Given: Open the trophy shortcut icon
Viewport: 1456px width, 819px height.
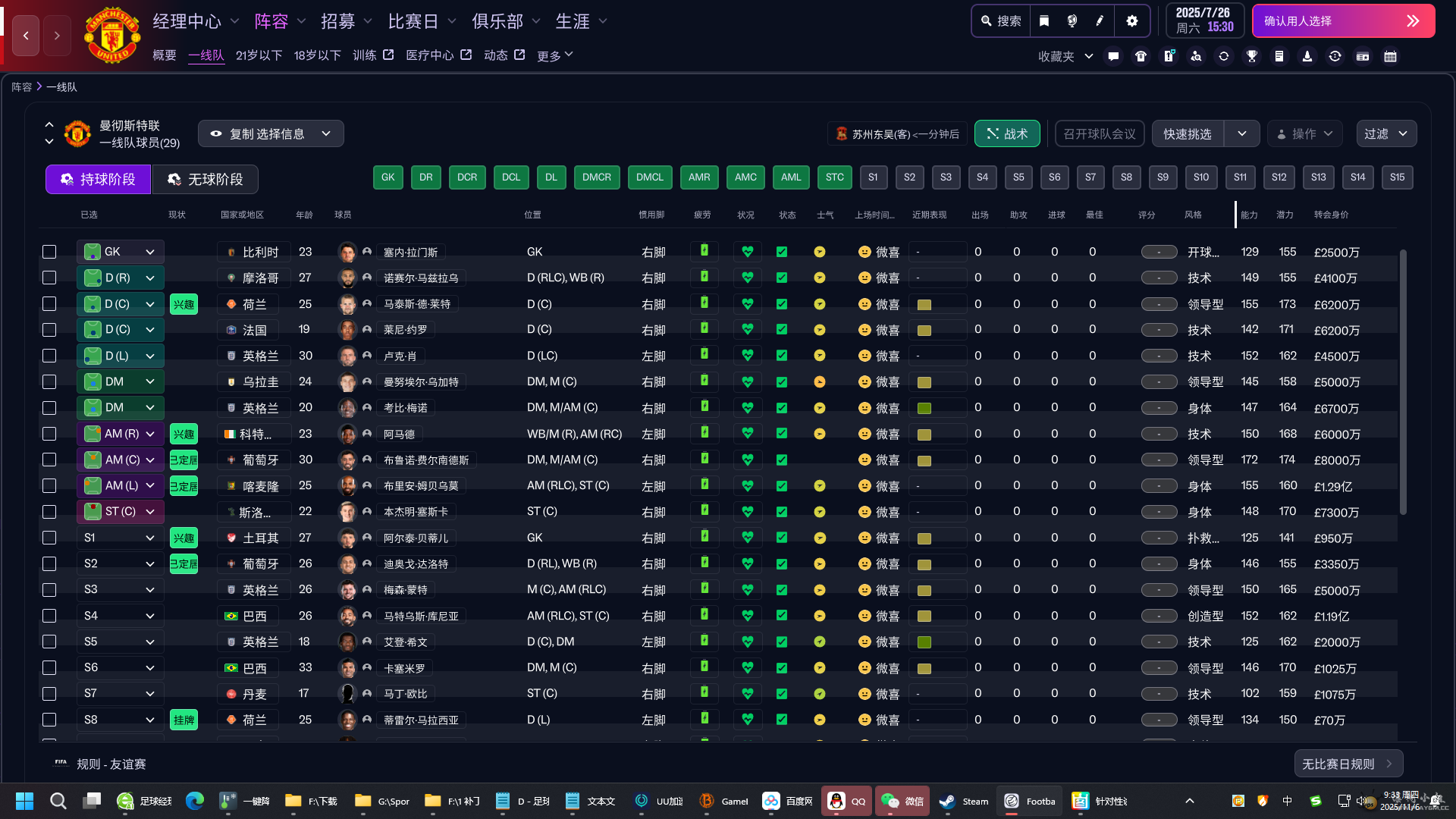Looking at the screenshot, I should (x=1252, y=56).
